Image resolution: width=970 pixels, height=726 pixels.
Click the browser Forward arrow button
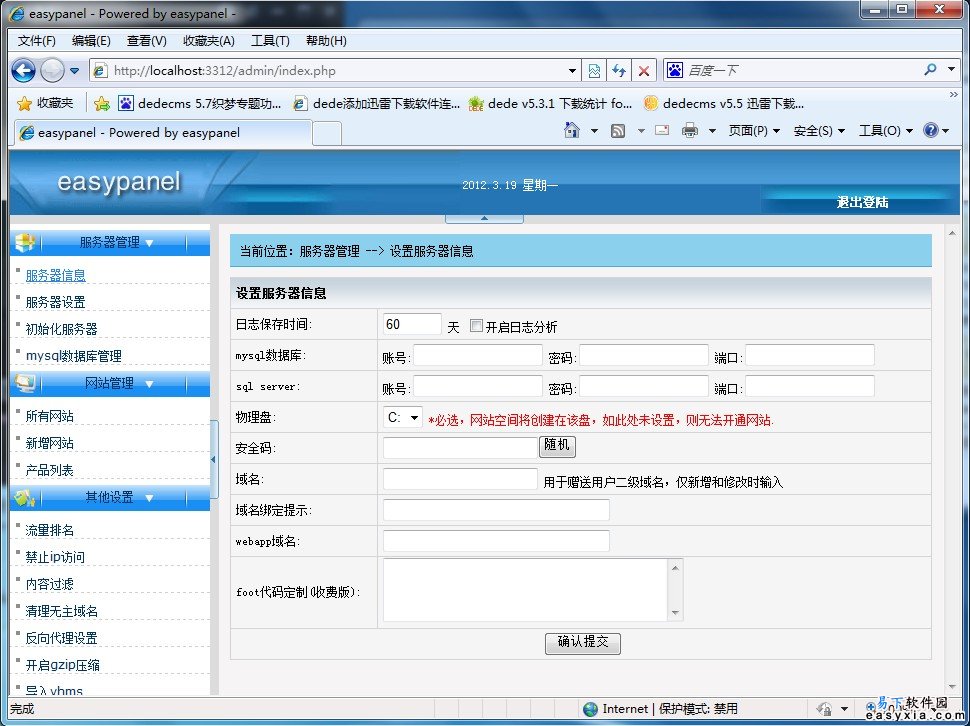click(x=52, y=70)
